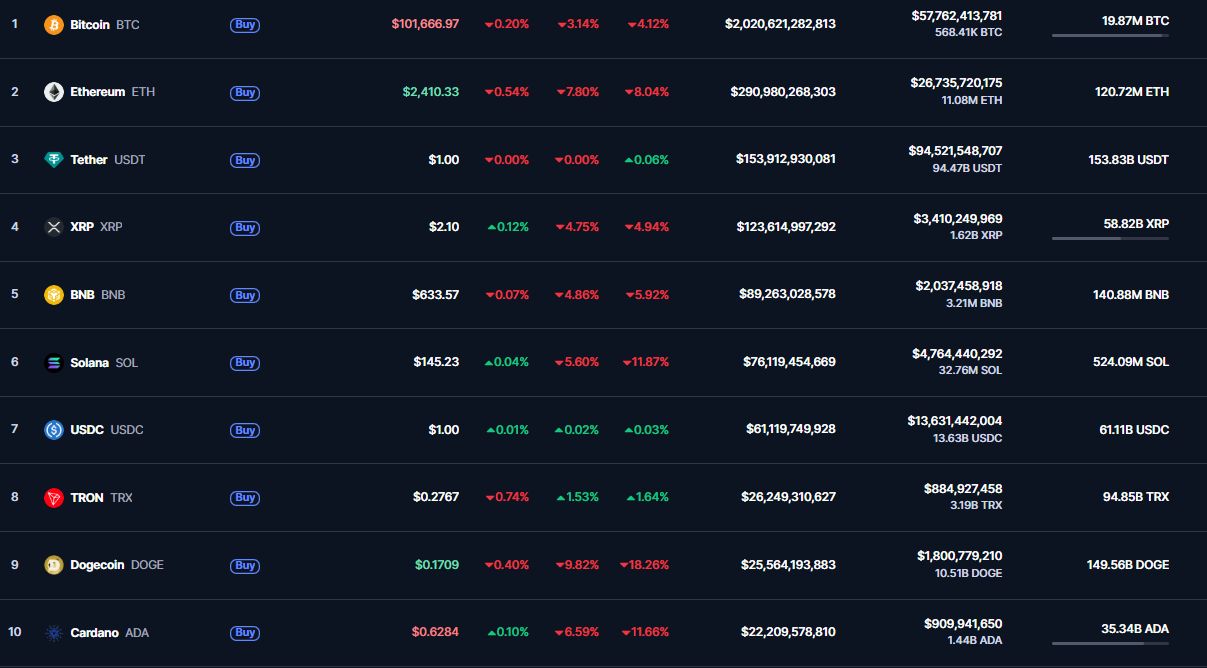Open the Dogecoin name link

[x=97, y=565]
